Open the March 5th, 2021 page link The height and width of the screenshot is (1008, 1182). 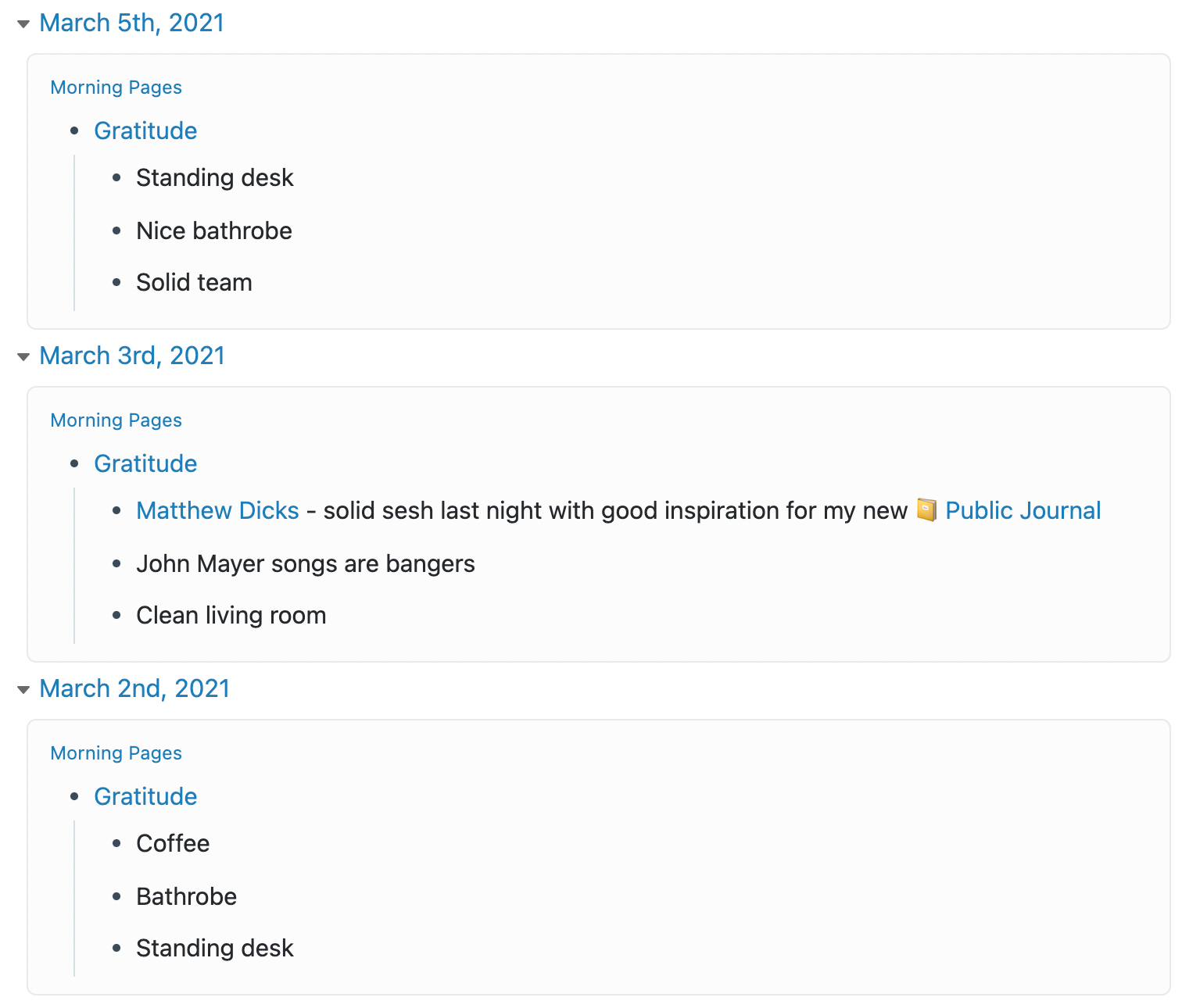point(131,23)
